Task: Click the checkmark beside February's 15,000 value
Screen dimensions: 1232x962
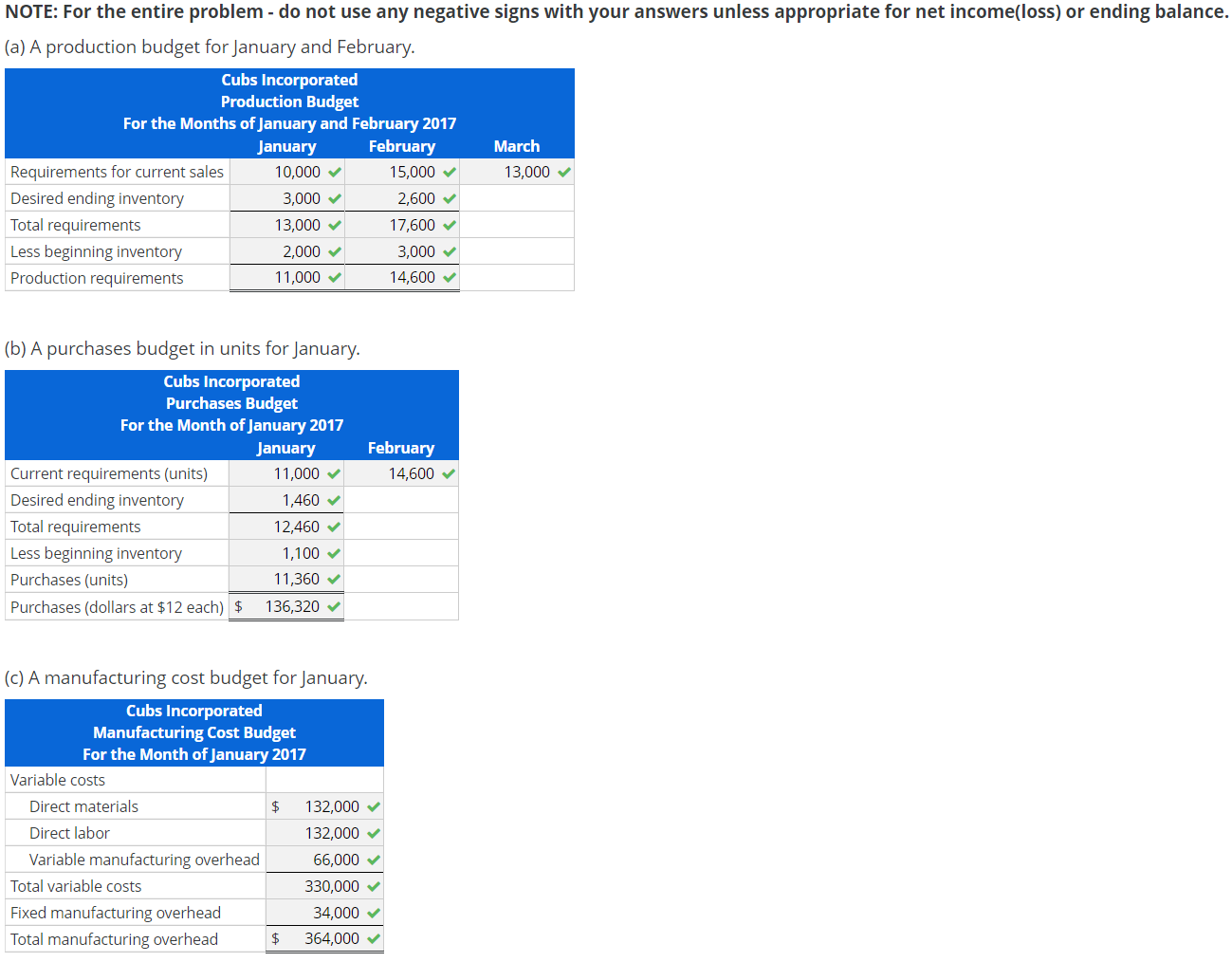Action: click(x=450, y=173)
